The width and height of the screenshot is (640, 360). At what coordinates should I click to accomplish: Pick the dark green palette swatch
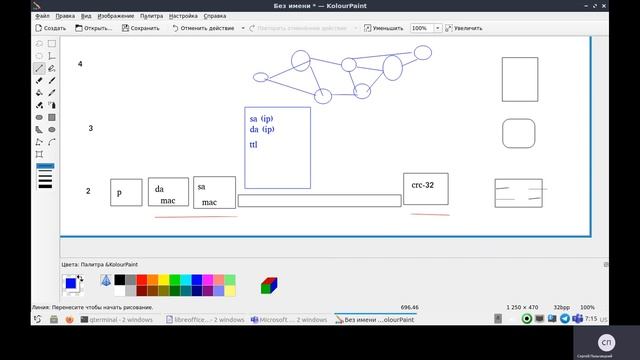175,291
